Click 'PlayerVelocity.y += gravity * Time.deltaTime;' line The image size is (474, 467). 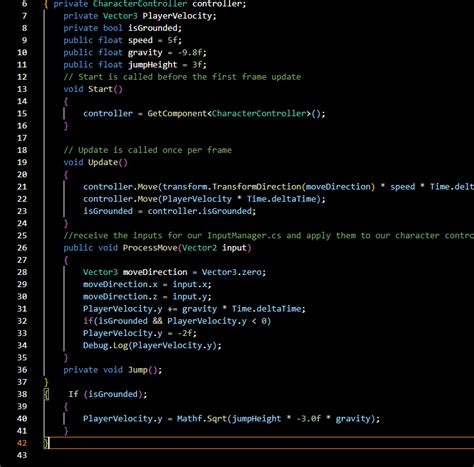(x=194, y=309)
